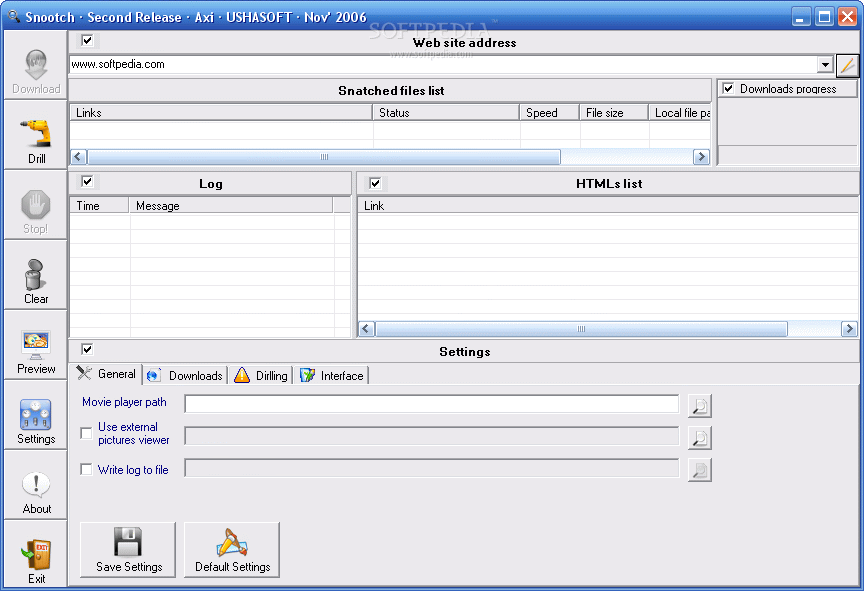Browse for log file location
The image size is (864, 591).
(x=700, y=470)
